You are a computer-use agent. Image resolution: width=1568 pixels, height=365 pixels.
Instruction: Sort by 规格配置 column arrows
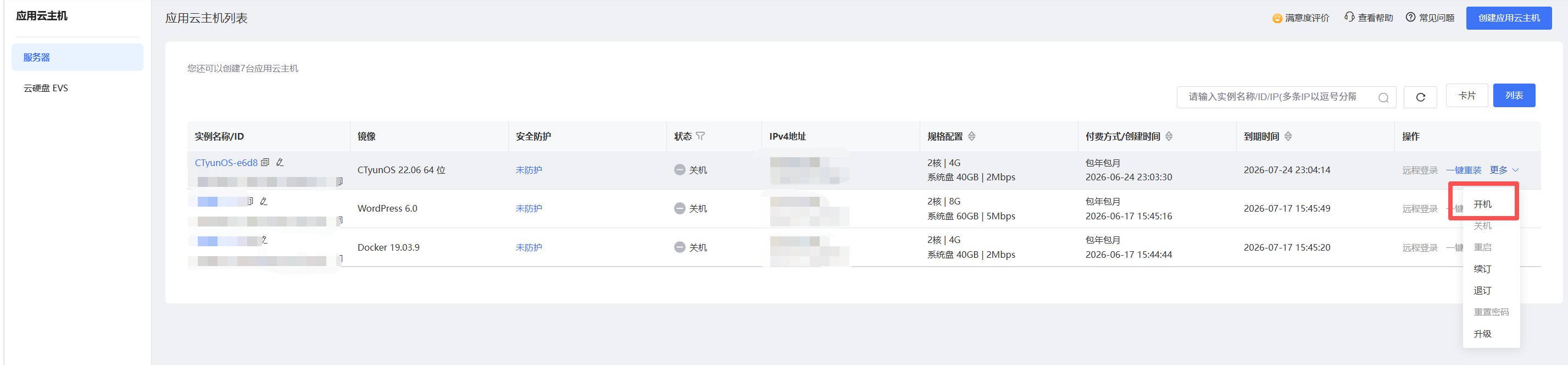click(971, 136)
